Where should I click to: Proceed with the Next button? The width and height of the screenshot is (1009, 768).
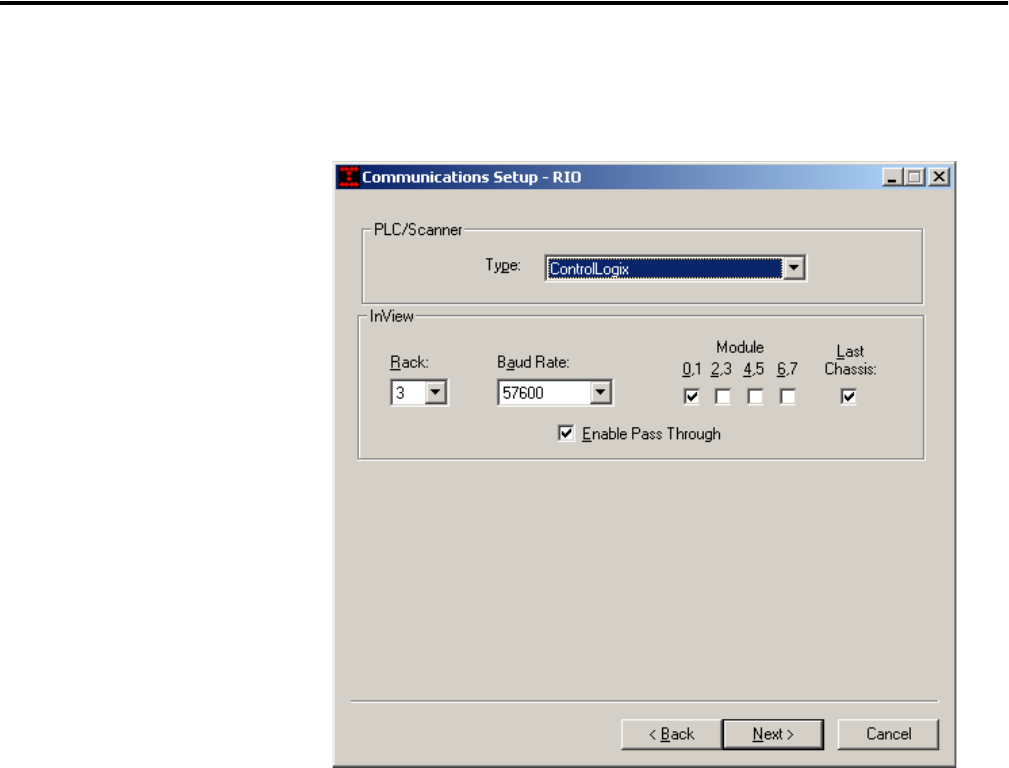(x=773, y=735)
